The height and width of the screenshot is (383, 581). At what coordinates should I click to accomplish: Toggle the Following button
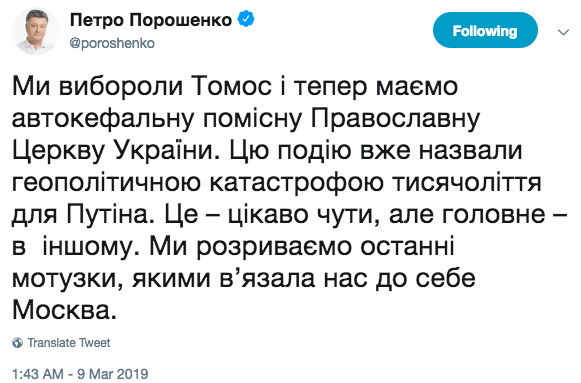tap(485, 30)
